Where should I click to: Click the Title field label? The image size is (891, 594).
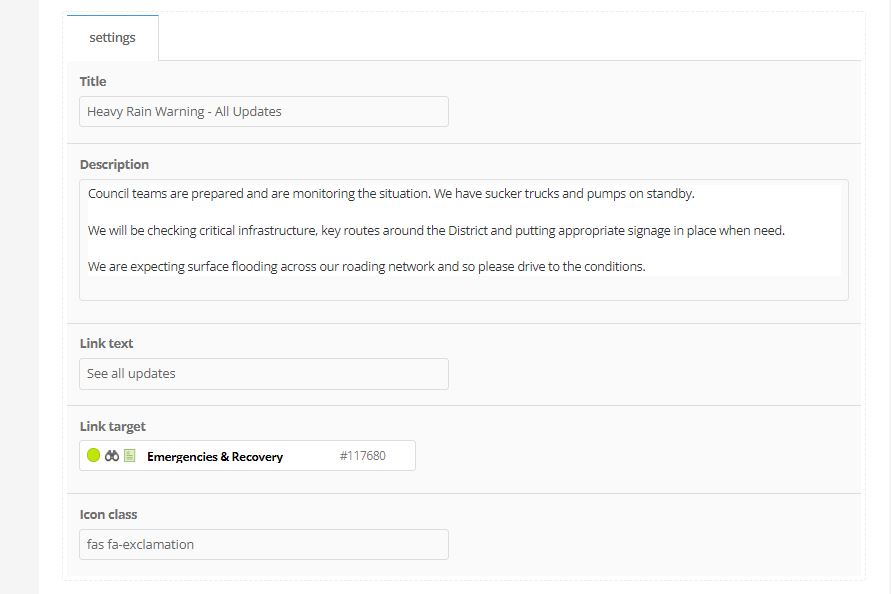point(93,81)
